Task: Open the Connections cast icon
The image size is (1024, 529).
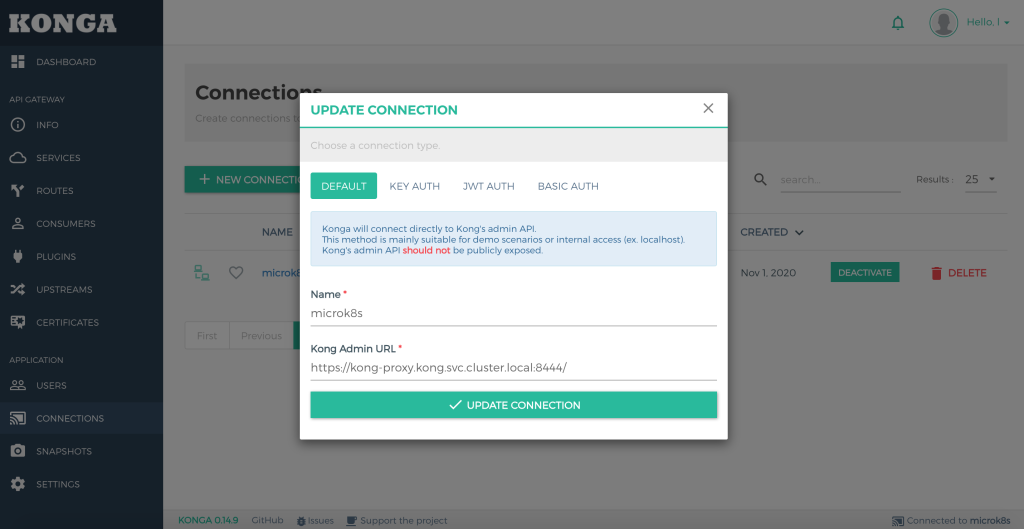Action: [x=18, y=418]
